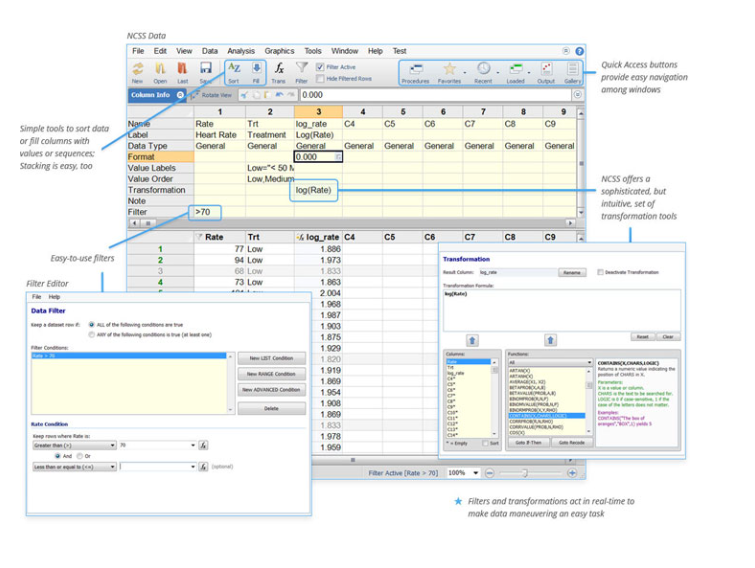Click the Filter funnel icon
Viewport: 755px width, 568px height.
pyautogui.click(x=301, y=71)
